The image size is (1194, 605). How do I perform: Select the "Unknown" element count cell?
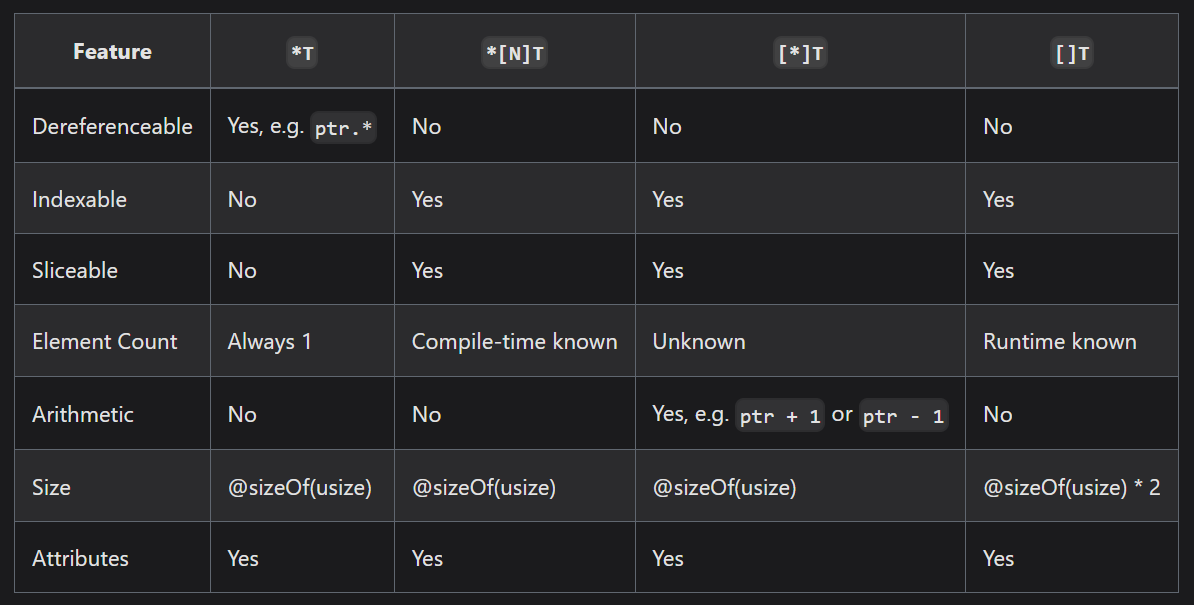pos(699,341)
